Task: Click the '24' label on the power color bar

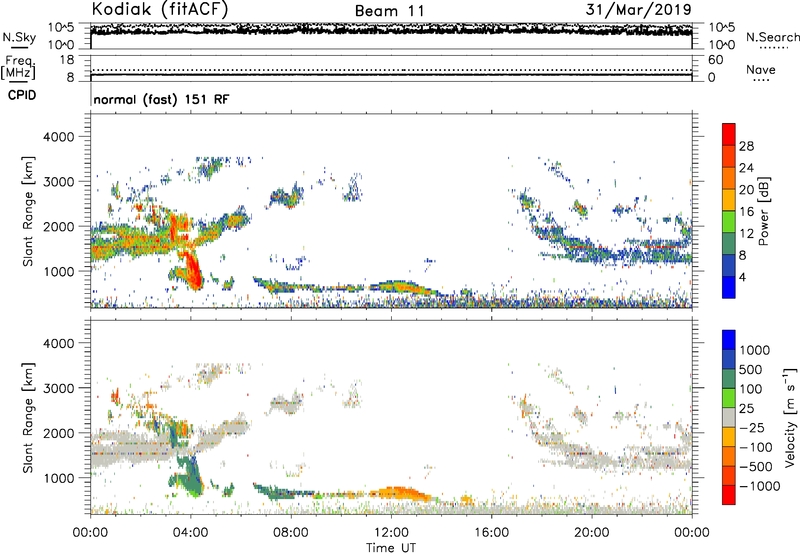Action: pyautogui.click(x=746, y=168)
